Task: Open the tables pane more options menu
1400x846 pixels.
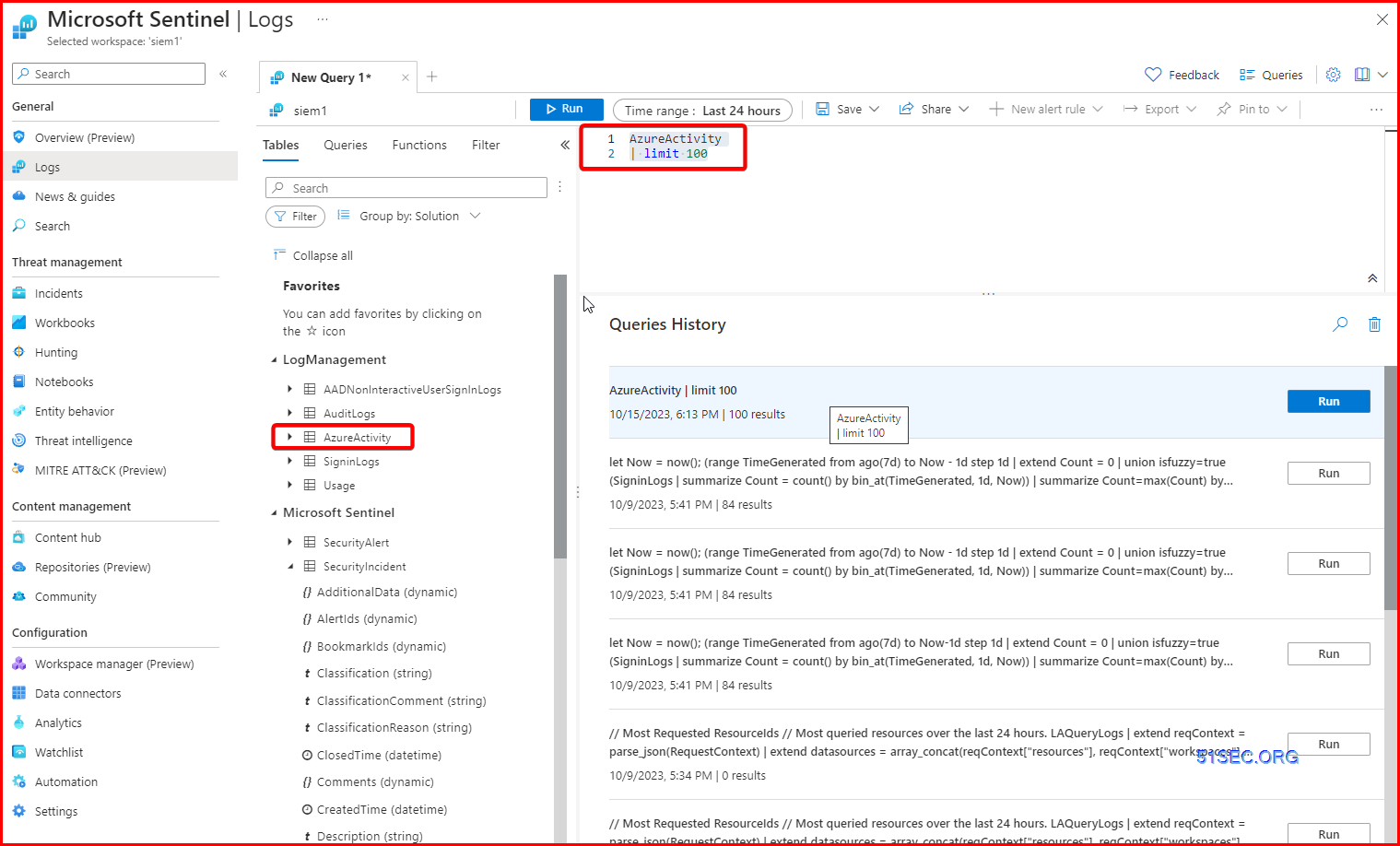Action: [x=559, y=187]
